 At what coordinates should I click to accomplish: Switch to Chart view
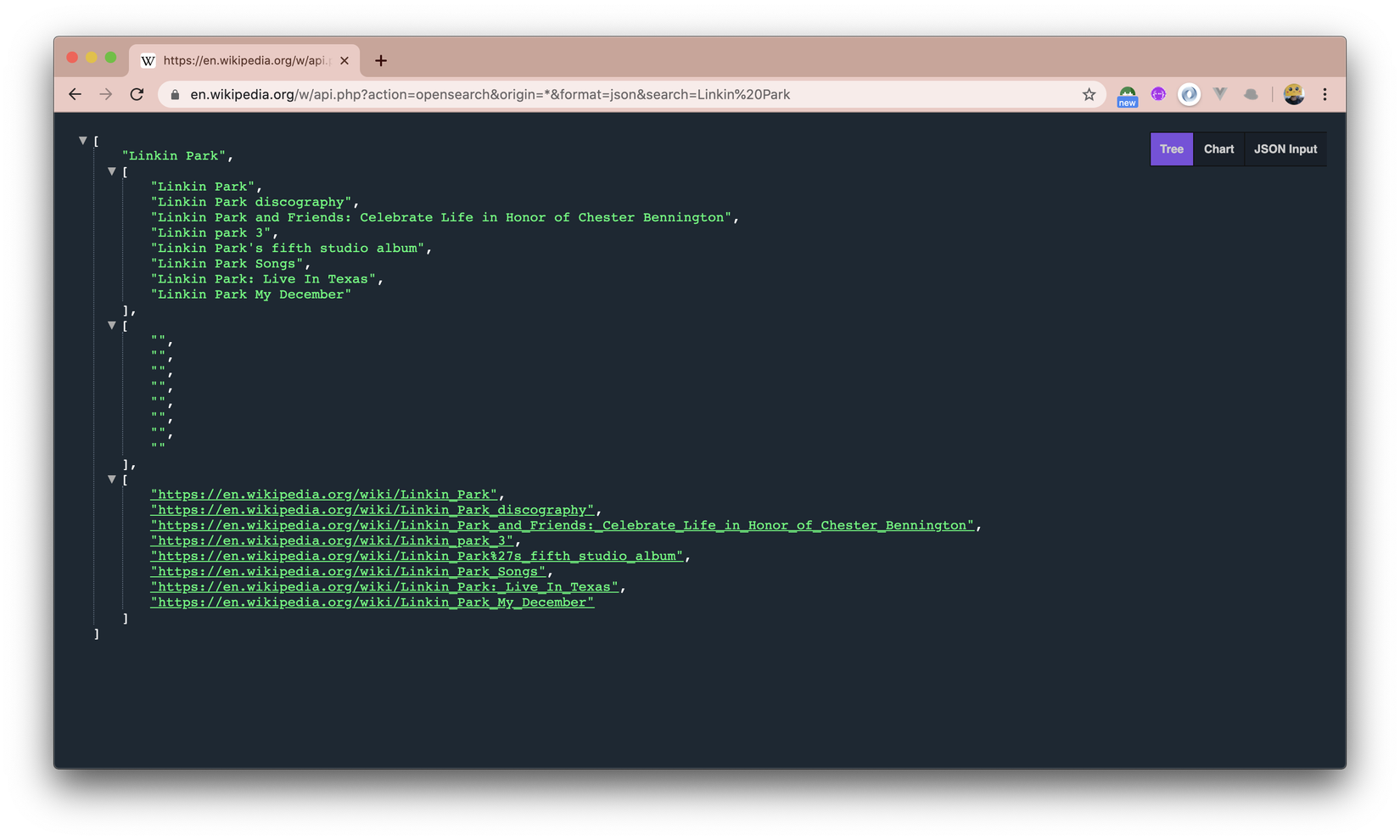tap(1219, 149)
